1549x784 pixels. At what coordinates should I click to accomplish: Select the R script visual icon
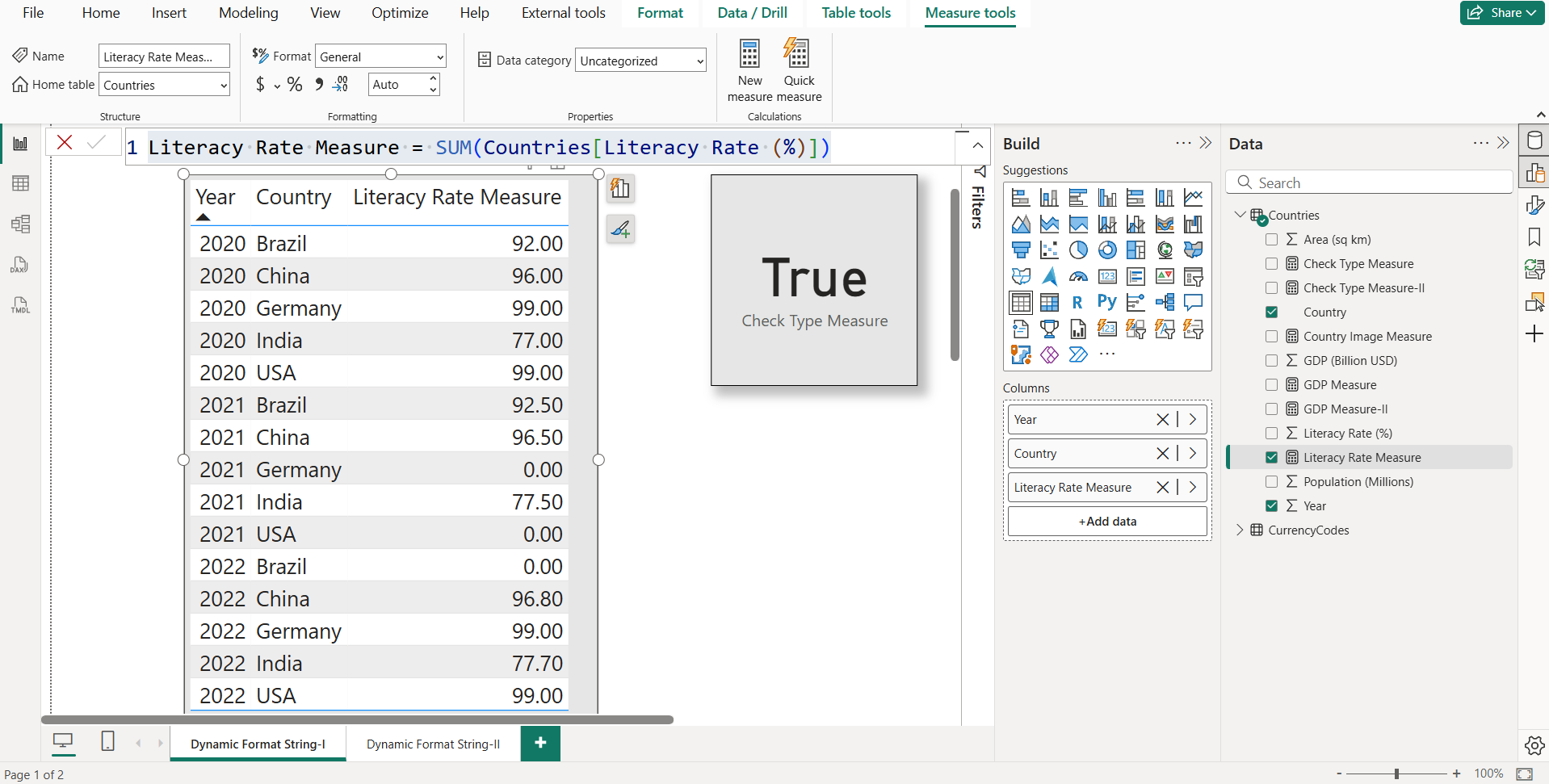[x=1077, y=302]
